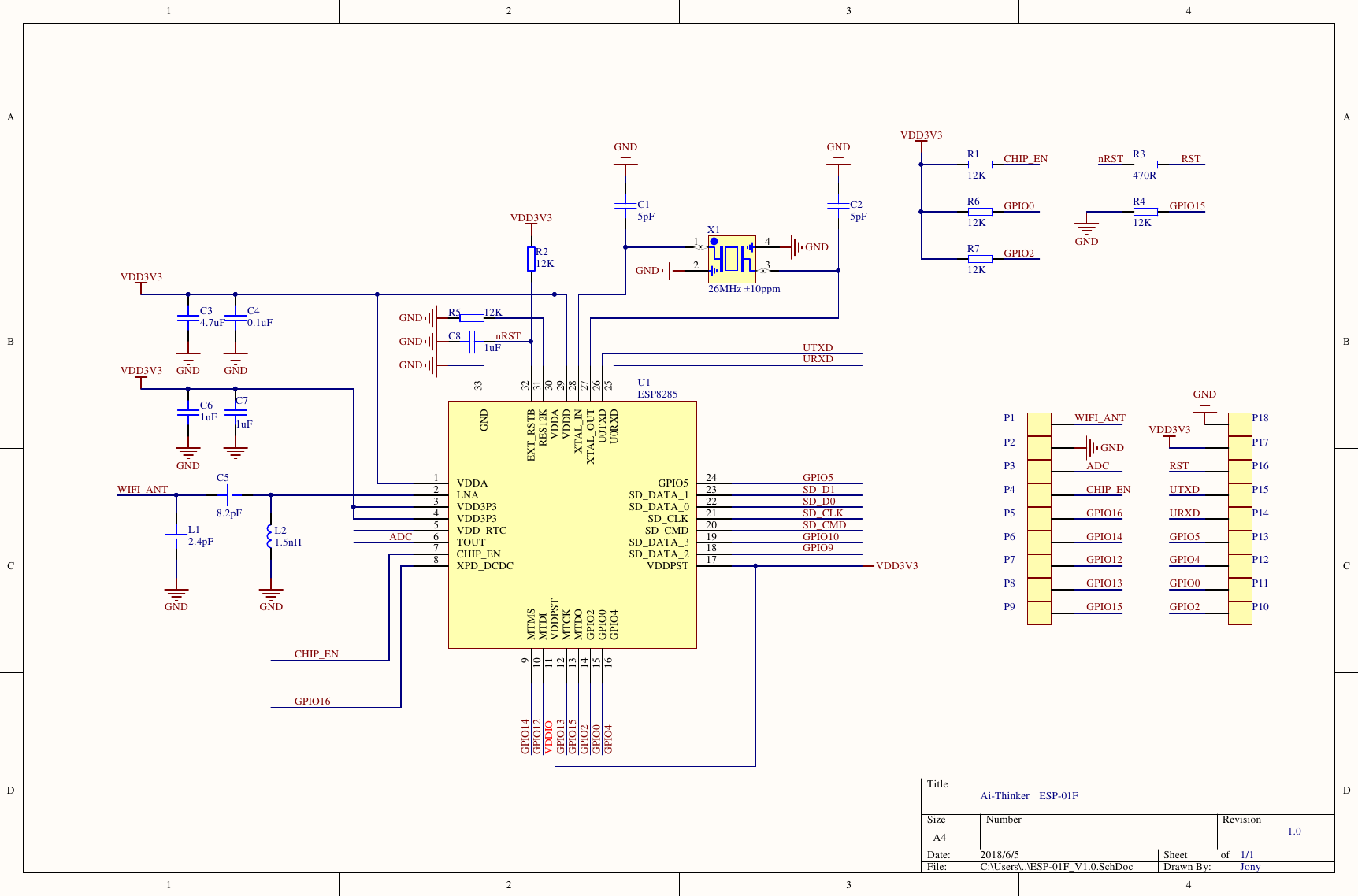Click the L1 2.4pF component symbol
Image resolution: width=1358 pixels, height=896 pixels.
pyautogui.click(x=176, y=536)
